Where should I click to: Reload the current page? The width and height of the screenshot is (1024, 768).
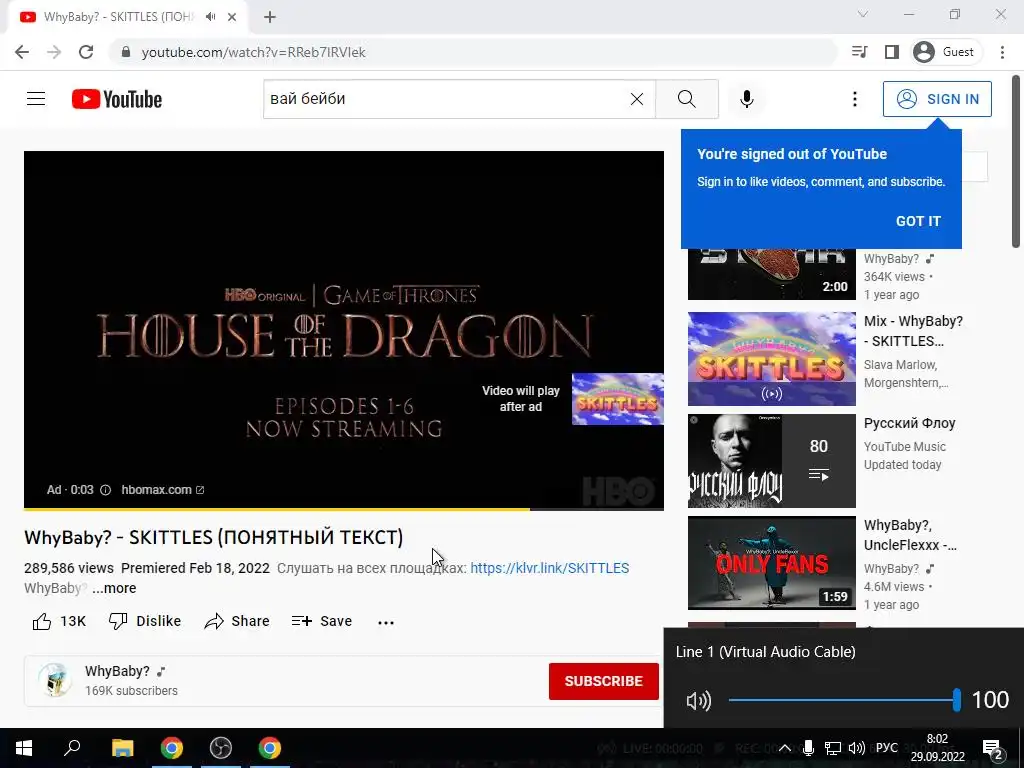click(86, 52)
